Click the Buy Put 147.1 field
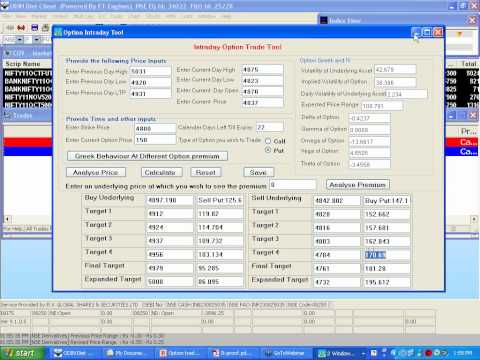 click(x=387, y=200)
